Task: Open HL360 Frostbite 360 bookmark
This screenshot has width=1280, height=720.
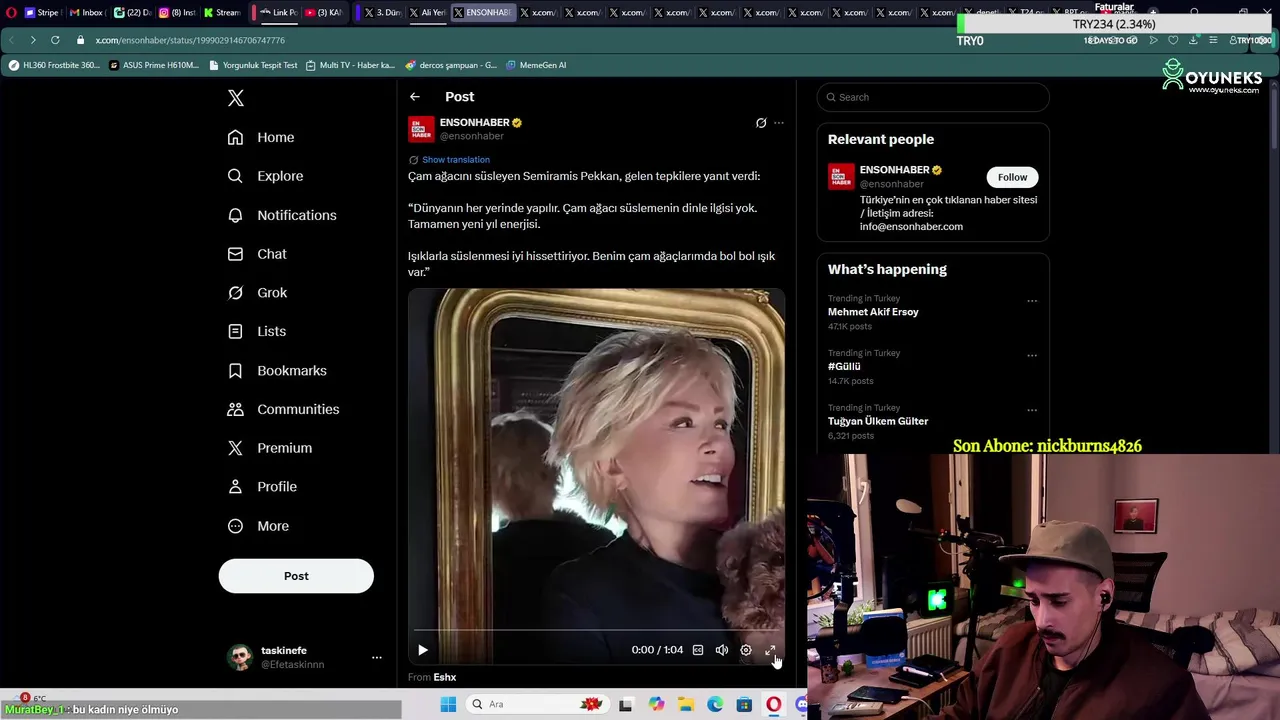Action: tap(55, 65)
